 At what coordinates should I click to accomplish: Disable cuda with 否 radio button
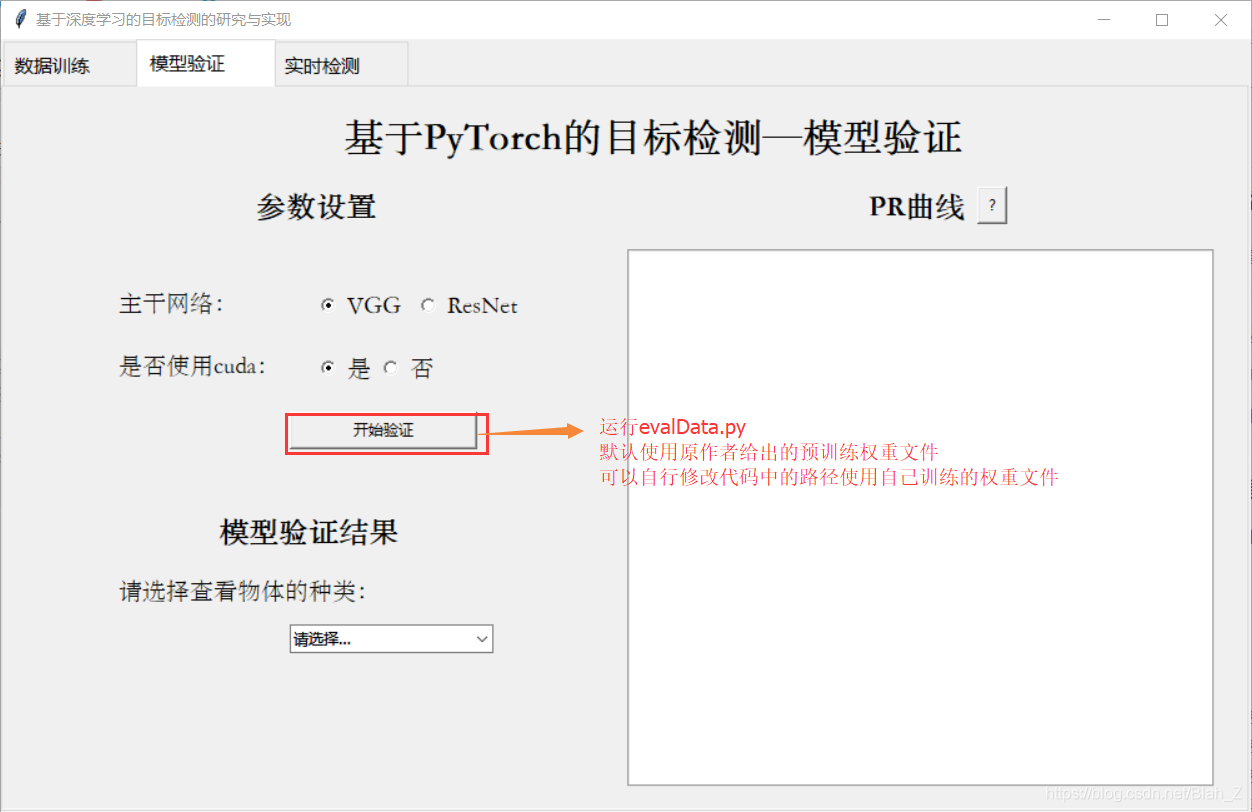[390, 368]
